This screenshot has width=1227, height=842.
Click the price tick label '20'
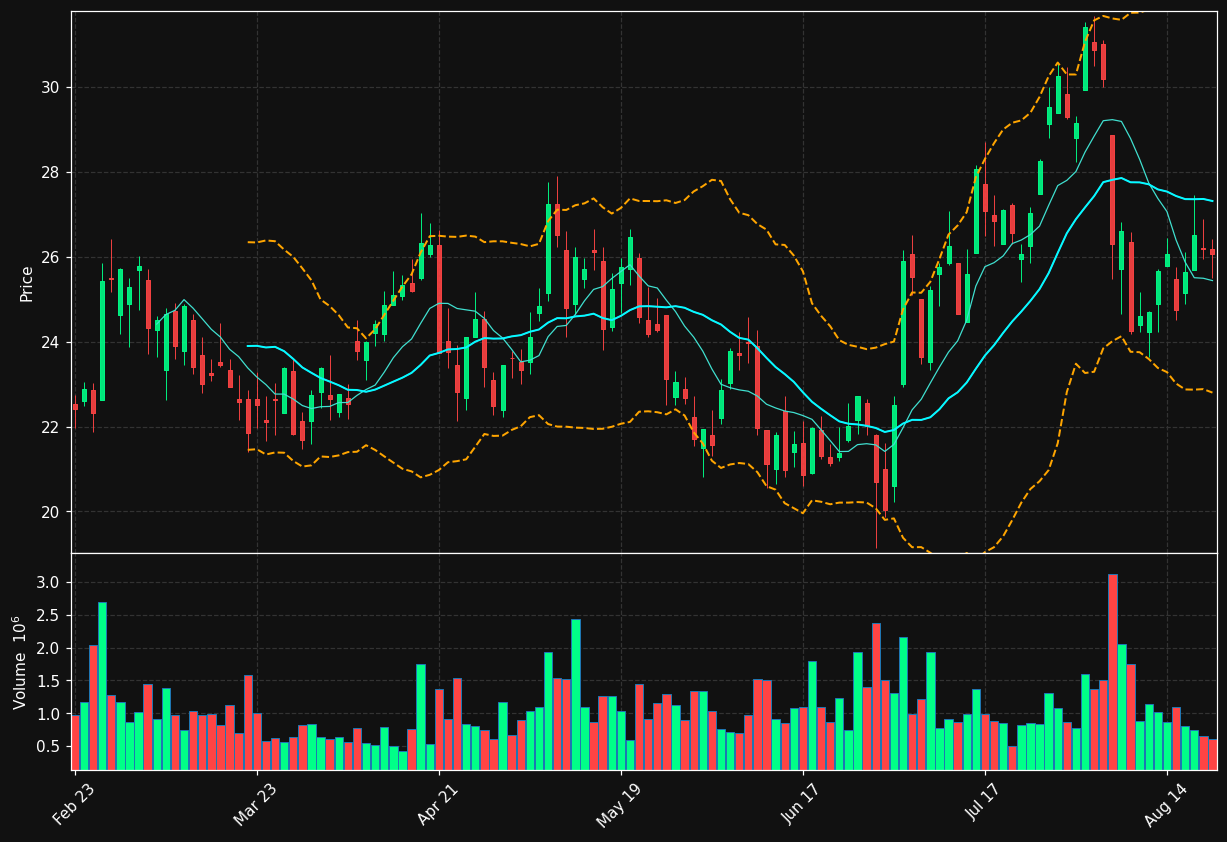pyautogui.click(x=51, y=512)
